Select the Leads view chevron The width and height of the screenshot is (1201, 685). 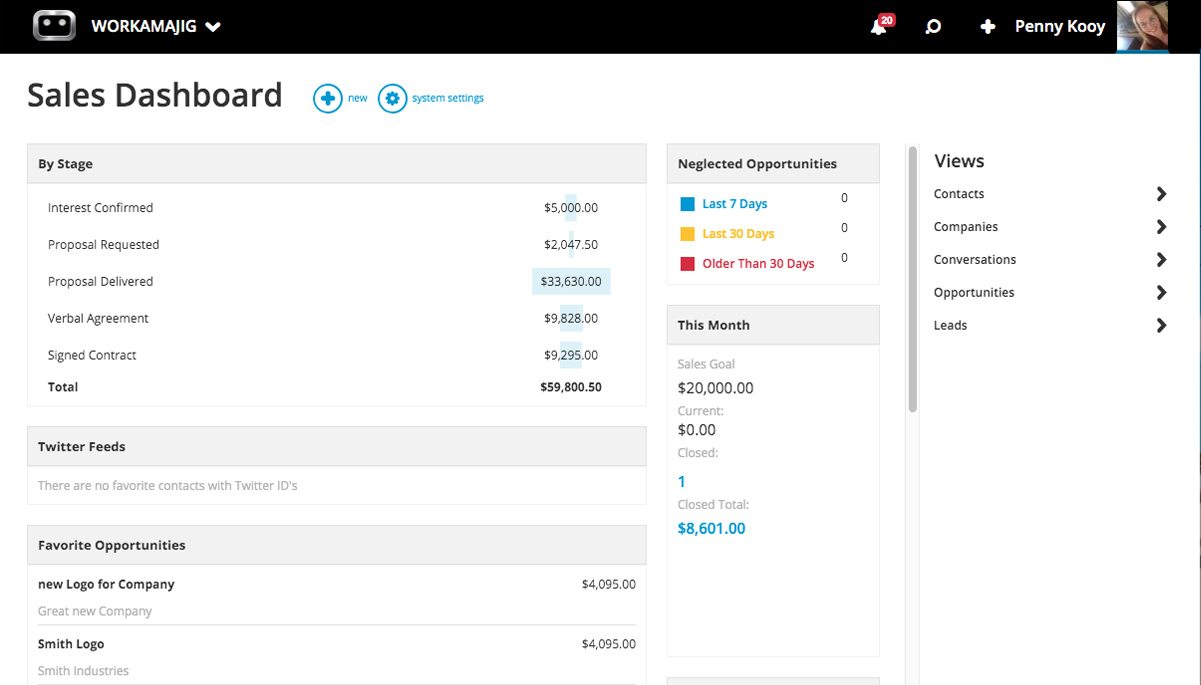[x=1161, y=325]
